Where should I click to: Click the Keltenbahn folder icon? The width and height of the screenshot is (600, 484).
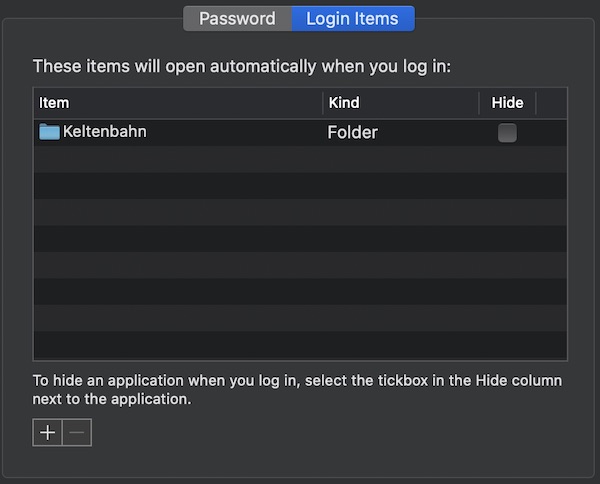click(x=49, y=131)
